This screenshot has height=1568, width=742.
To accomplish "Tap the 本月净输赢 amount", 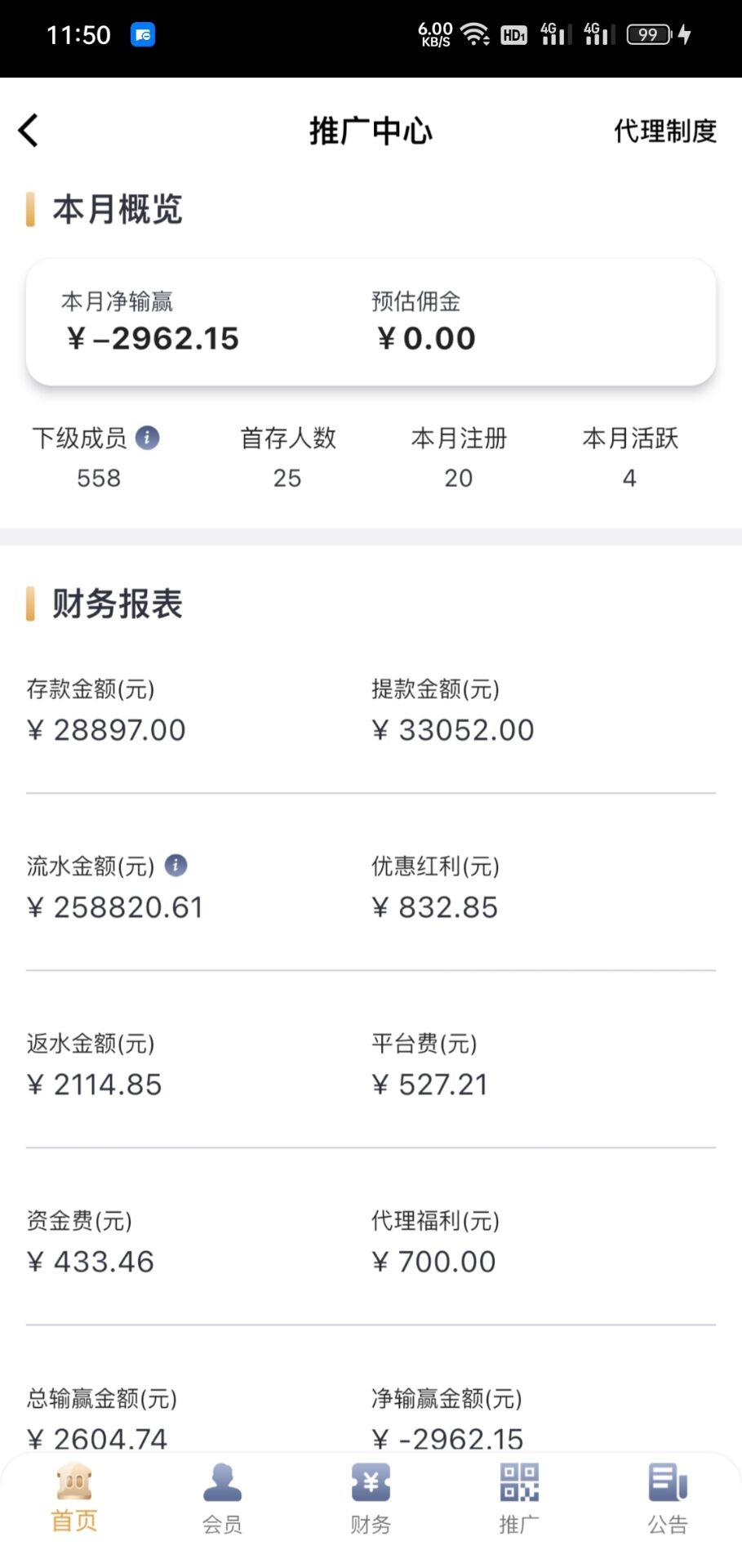I will (x=153, y=338).
